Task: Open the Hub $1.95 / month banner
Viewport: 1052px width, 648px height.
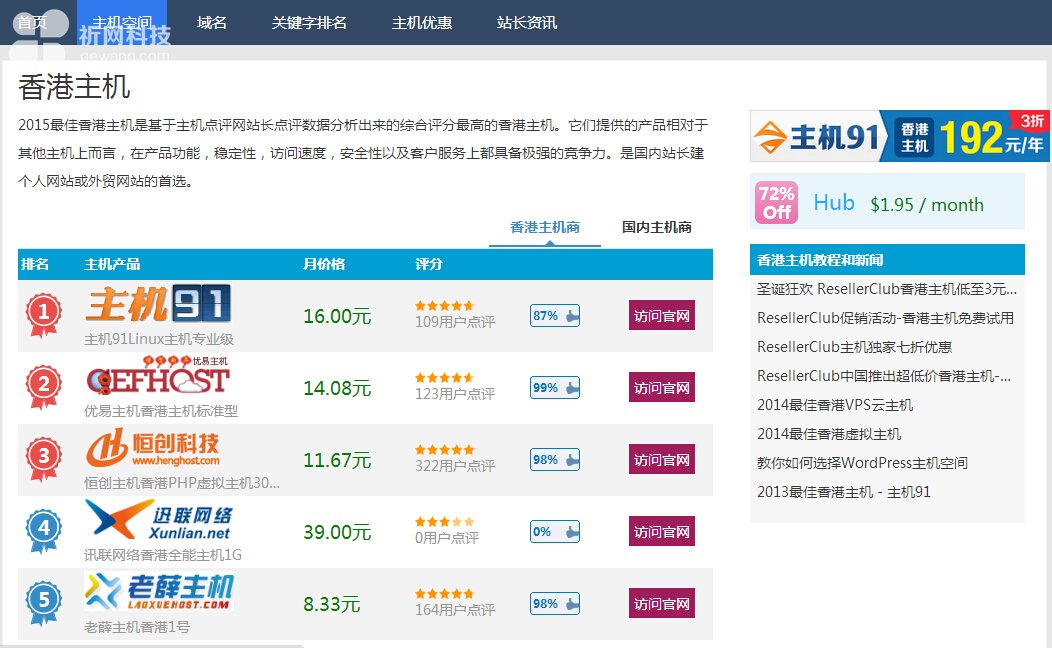Action: 887,201
